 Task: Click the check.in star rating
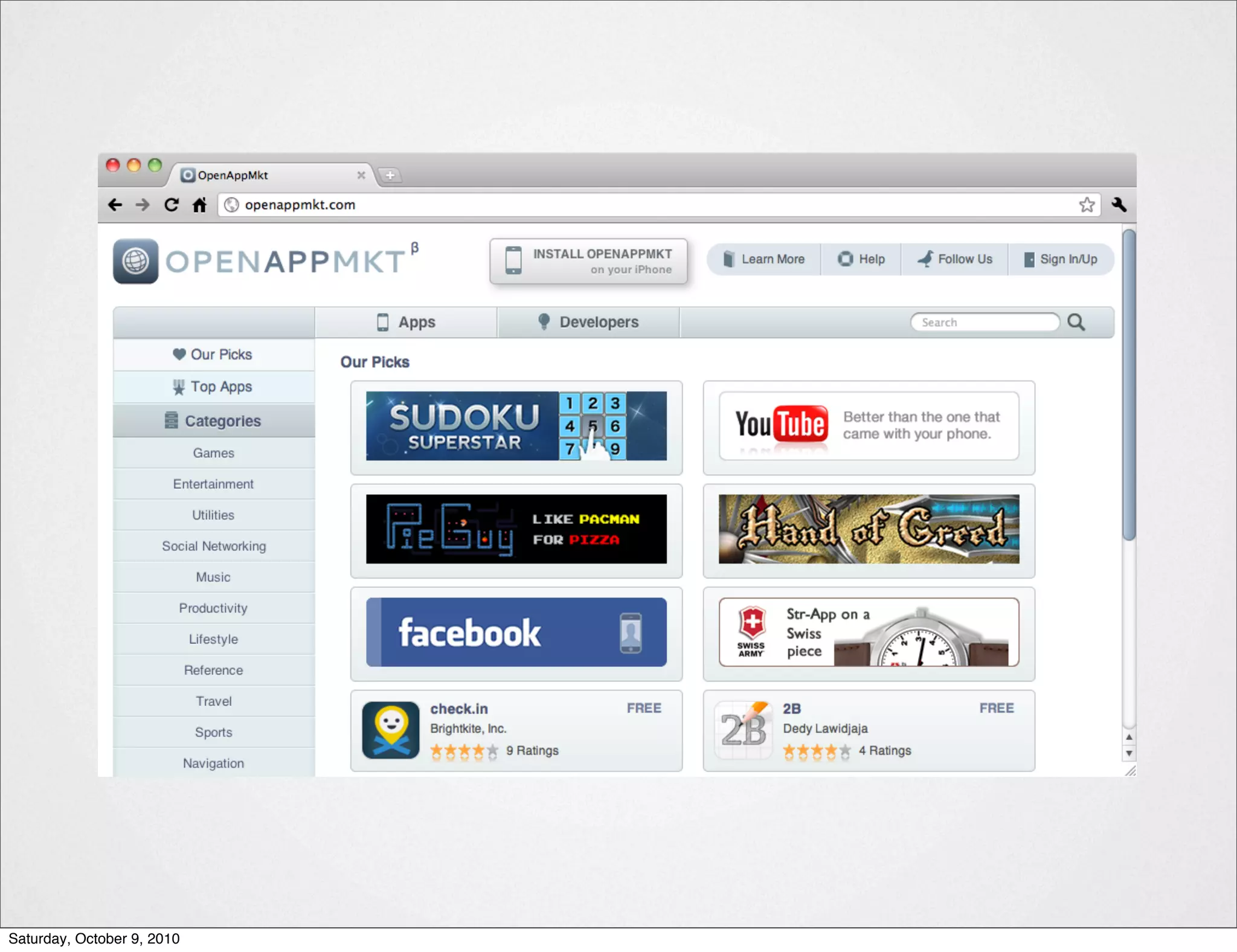(x=464, y=751)
